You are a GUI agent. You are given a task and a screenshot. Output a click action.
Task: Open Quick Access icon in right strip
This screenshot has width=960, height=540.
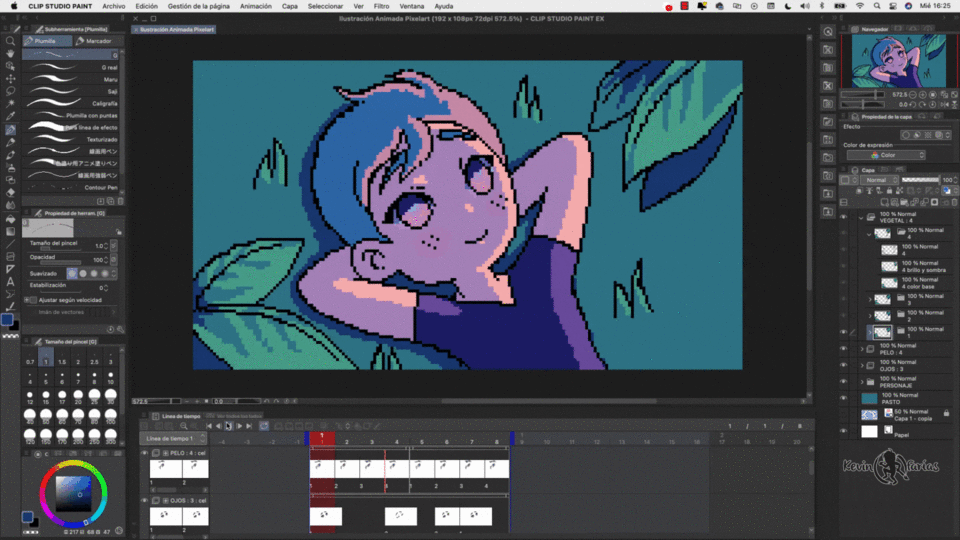click(x=828, y=32)
